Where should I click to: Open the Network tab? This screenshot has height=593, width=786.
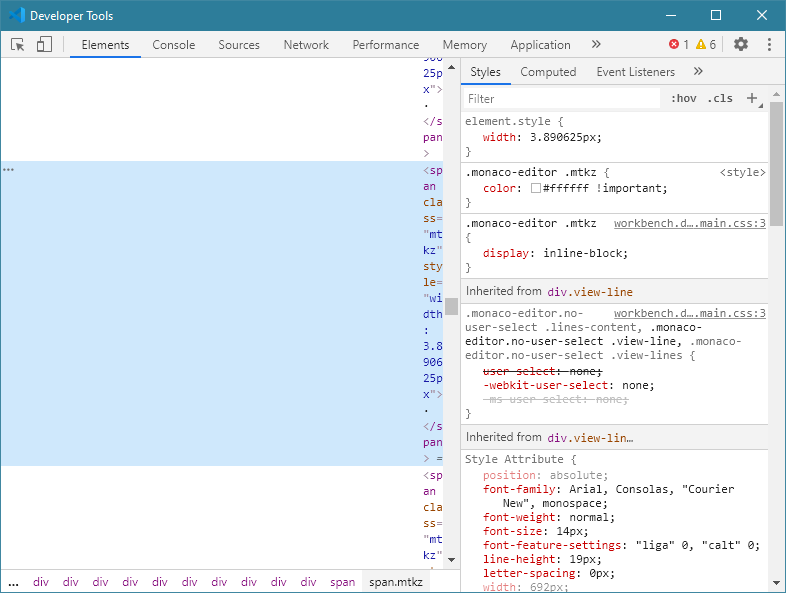pyautogui.click(x=306, y=45)
